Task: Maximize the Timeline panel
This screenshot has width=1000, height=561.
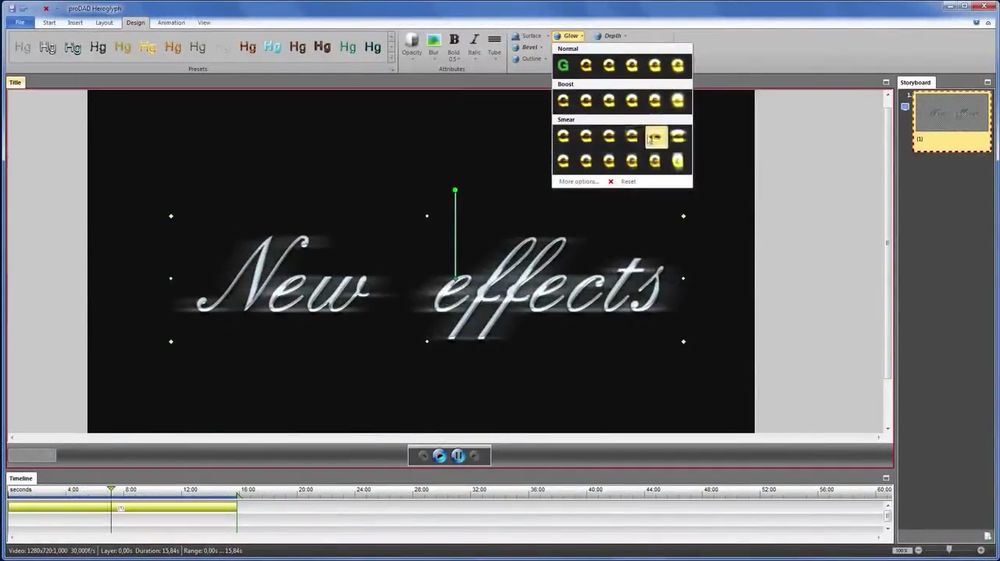Action: [x=886, y=478]
